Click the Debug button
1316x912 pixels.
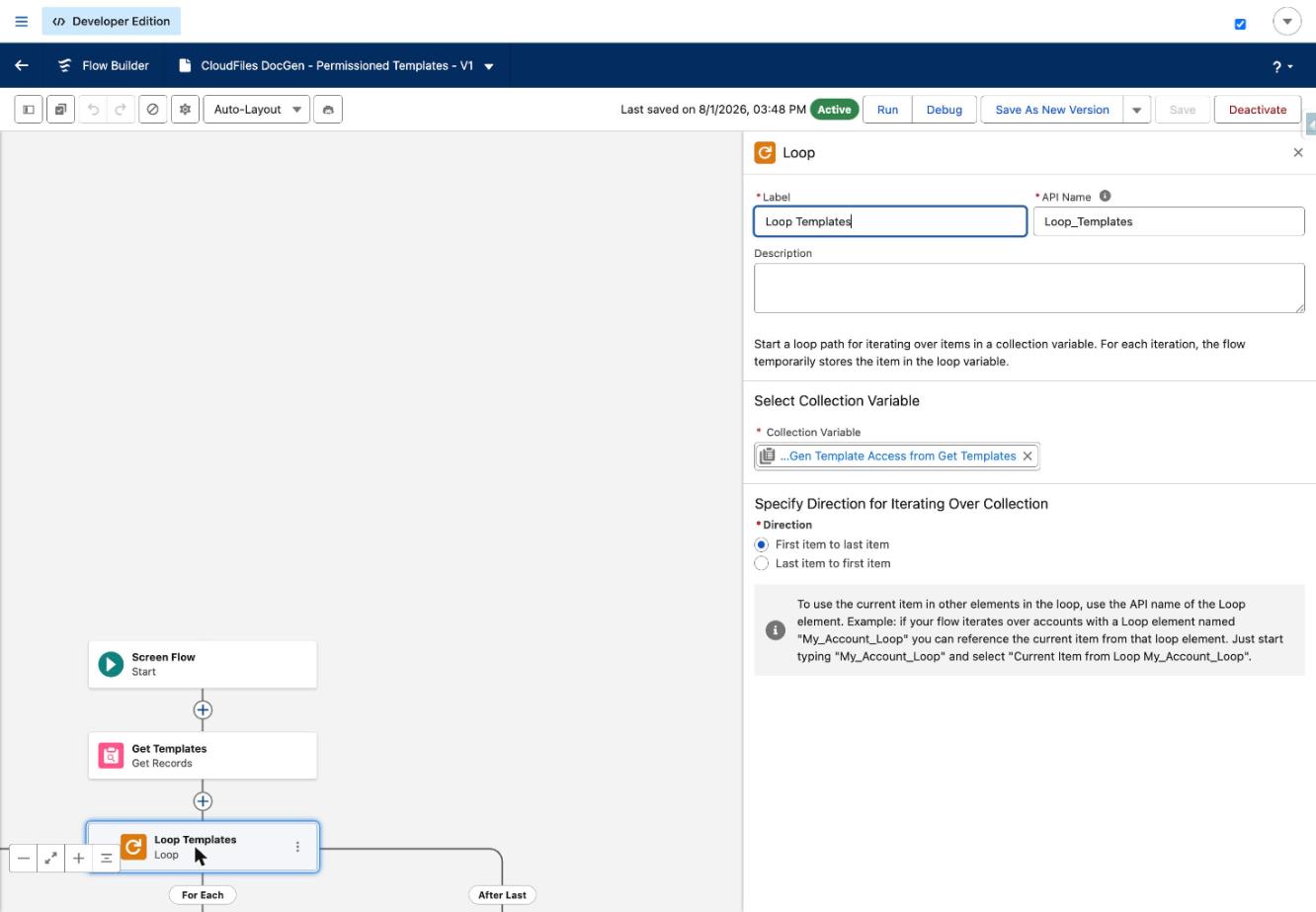(x=945, y=110)
